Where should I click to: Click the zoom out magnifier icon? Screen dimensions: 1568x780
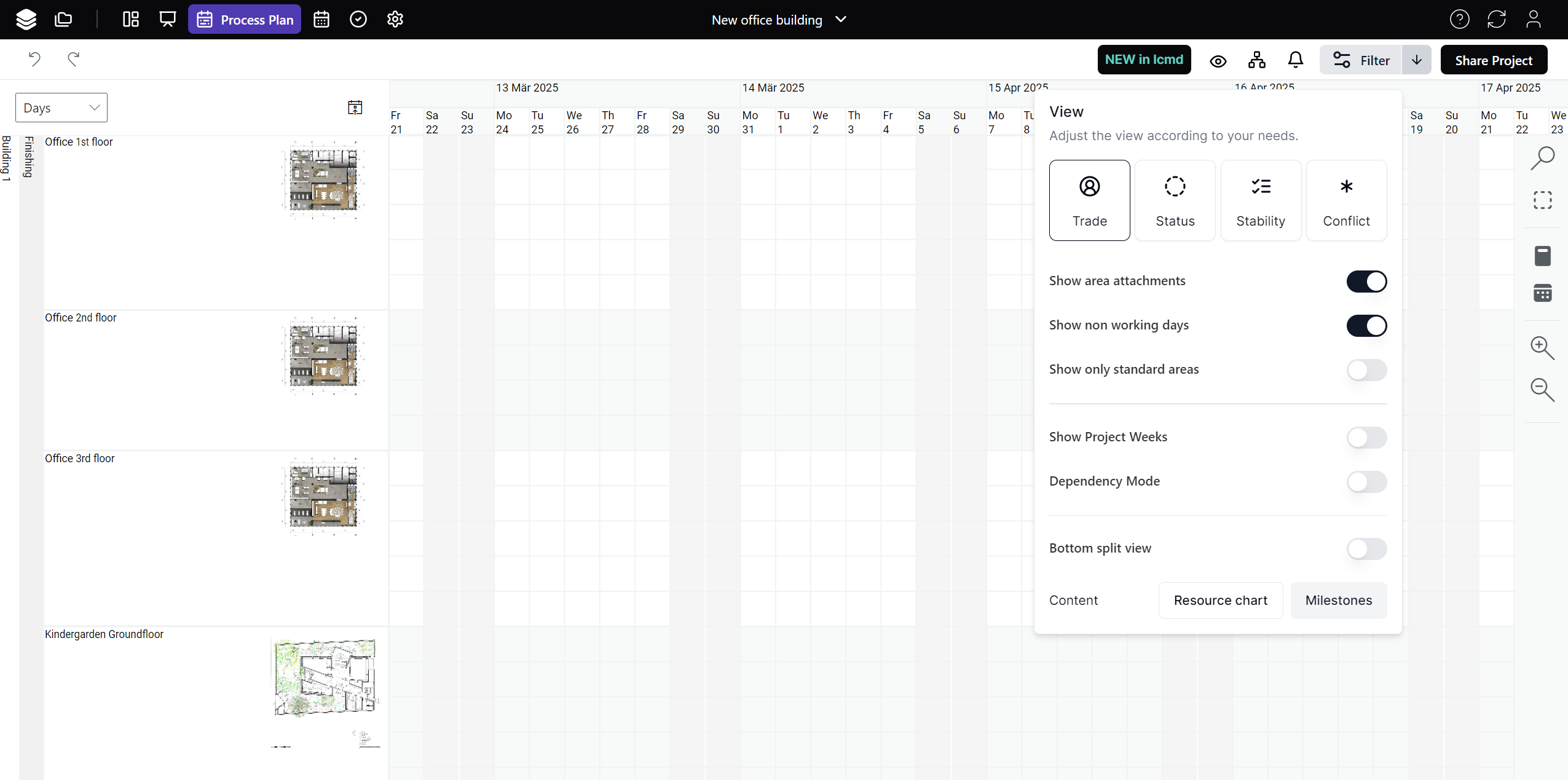pyautogui.click(x=1542, y=390)
